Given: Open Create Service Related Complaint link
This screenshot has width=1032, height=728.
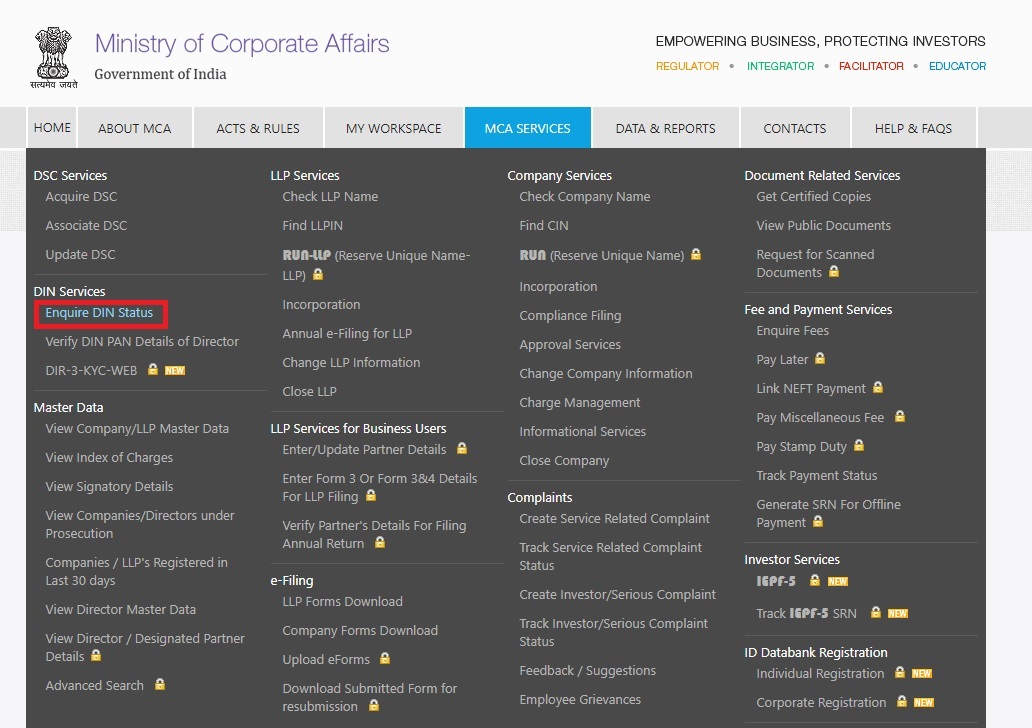Looking at the screenshot, I should 615,519.
